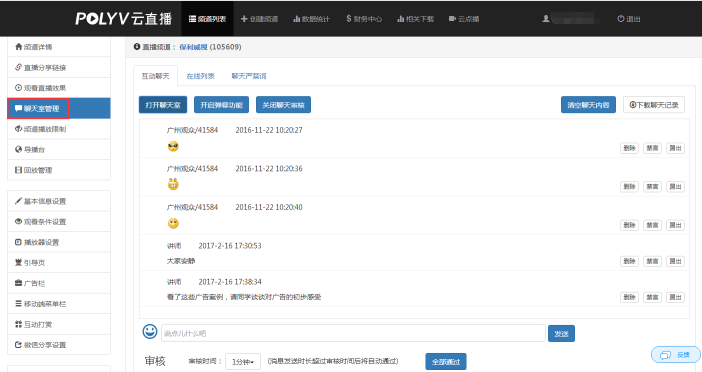Viewport: 702px width, 372px height.
Task: Open 频道播放限制 sidebar item
Action: click(59, 129)
